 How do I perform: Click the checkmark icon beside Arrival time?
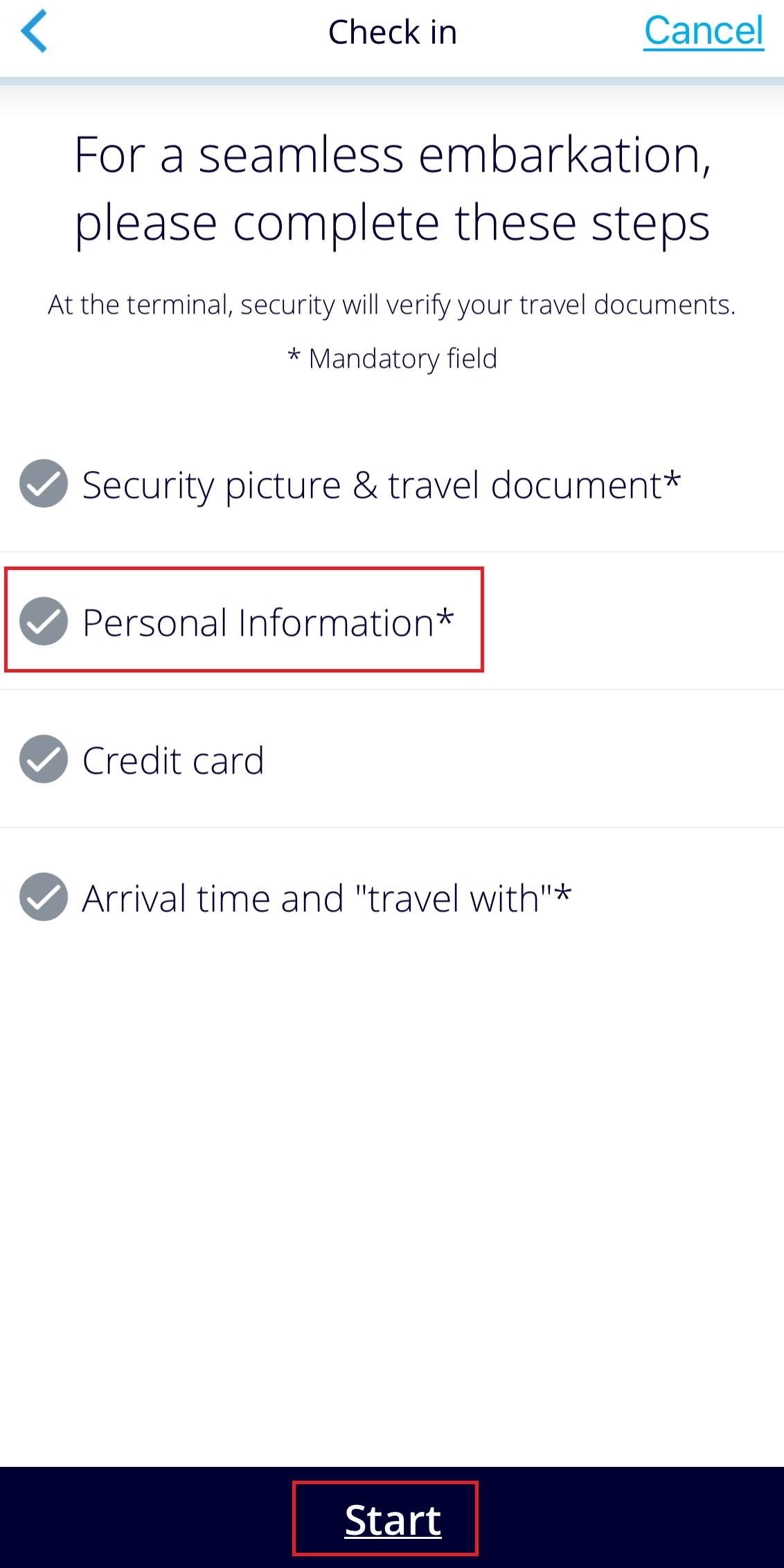pyautogui.click(x=44, y=897)
